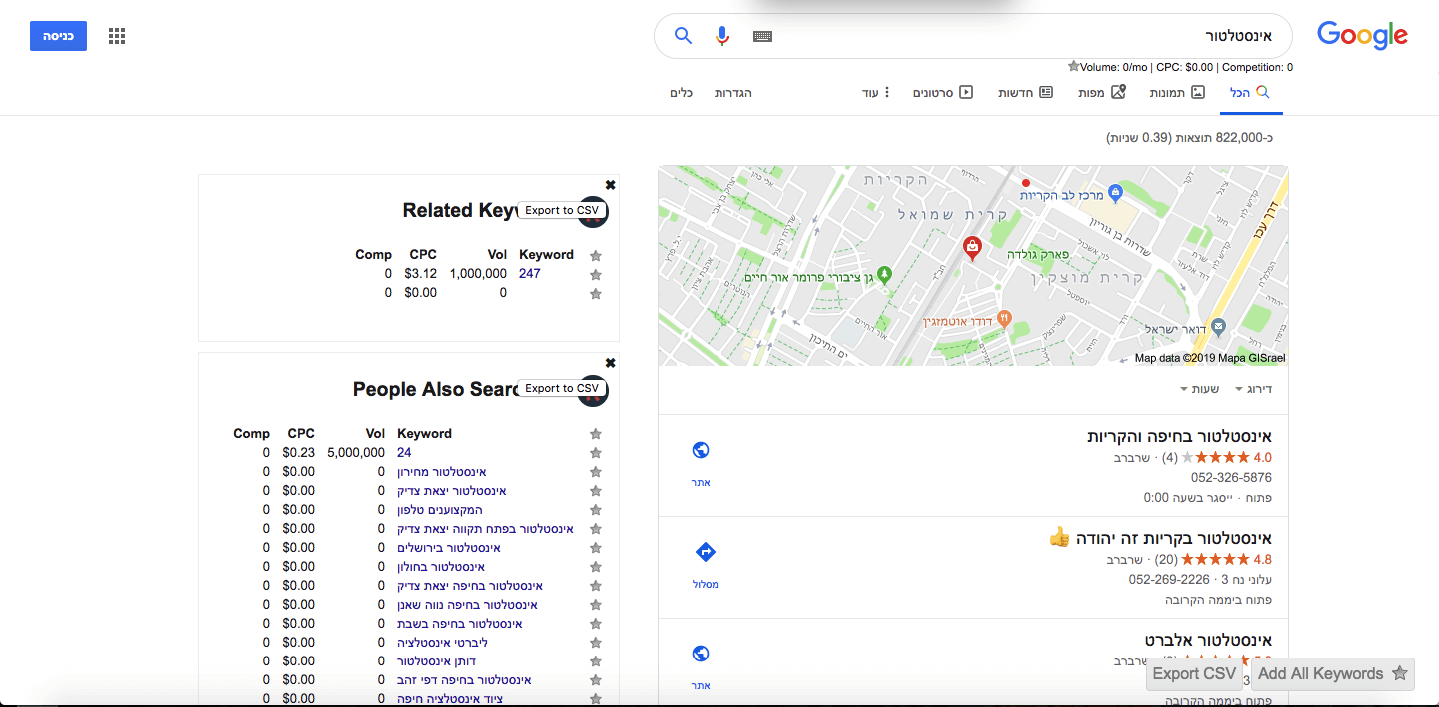Viewport: 1439px width, 707px height.
Task: Open the אינסטלטור בחיפה והקריות listing title
Action: point(1180,437)
